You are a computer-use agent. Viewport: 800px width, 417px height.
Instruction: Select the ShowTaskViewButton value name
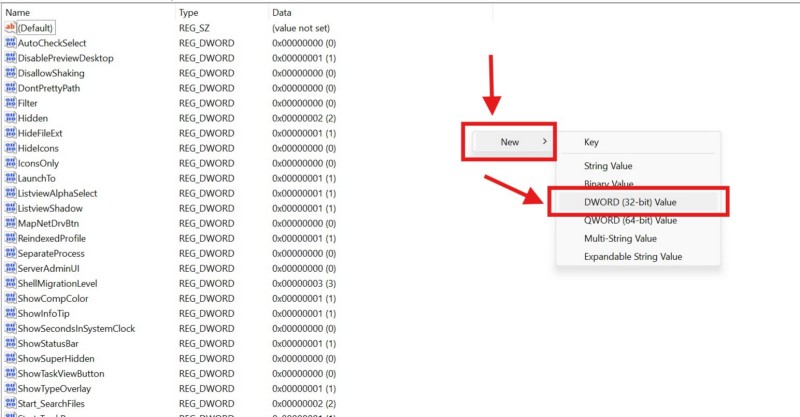click(61, 374)
